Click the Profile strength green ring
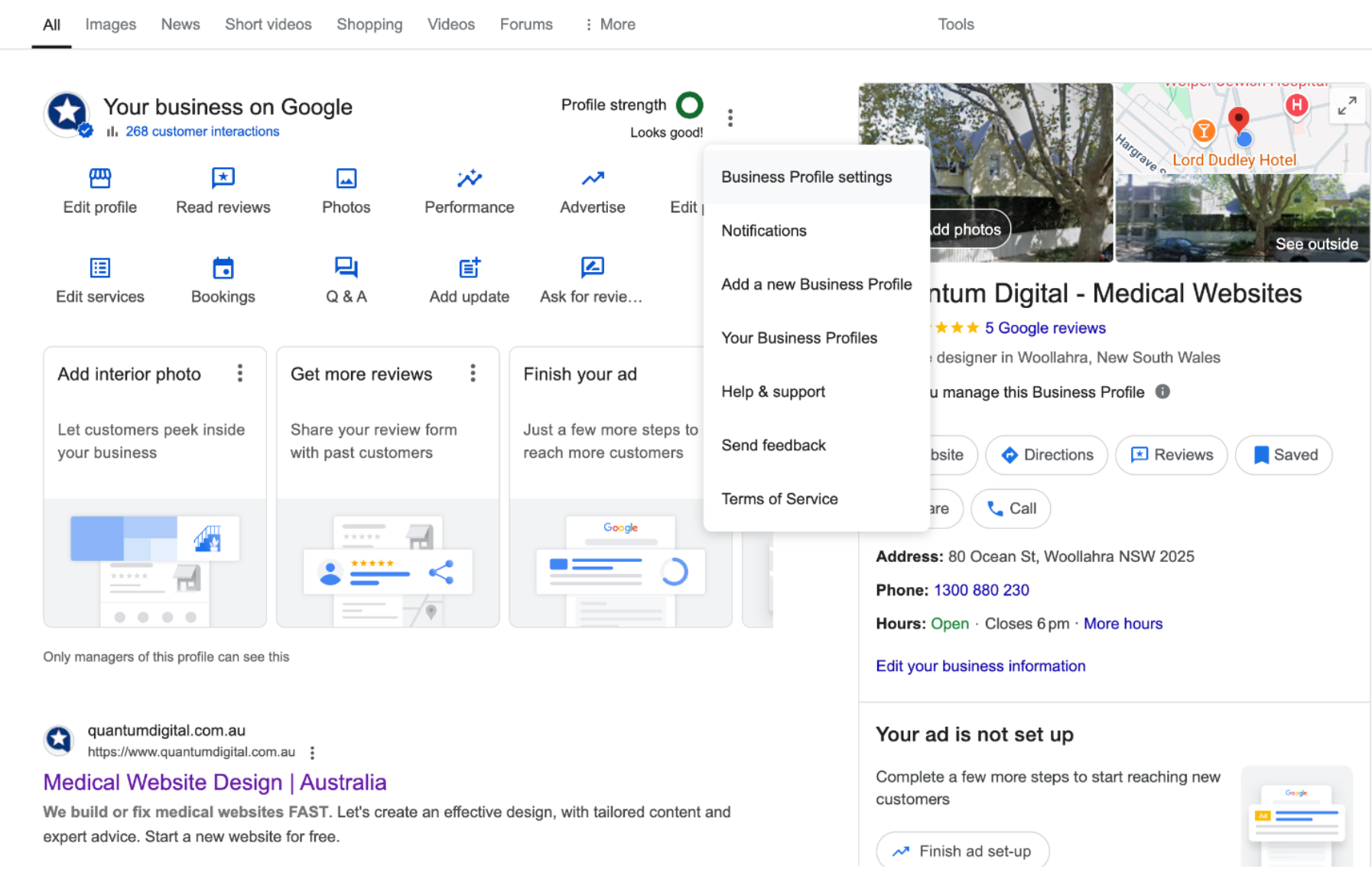 (690, 105)
